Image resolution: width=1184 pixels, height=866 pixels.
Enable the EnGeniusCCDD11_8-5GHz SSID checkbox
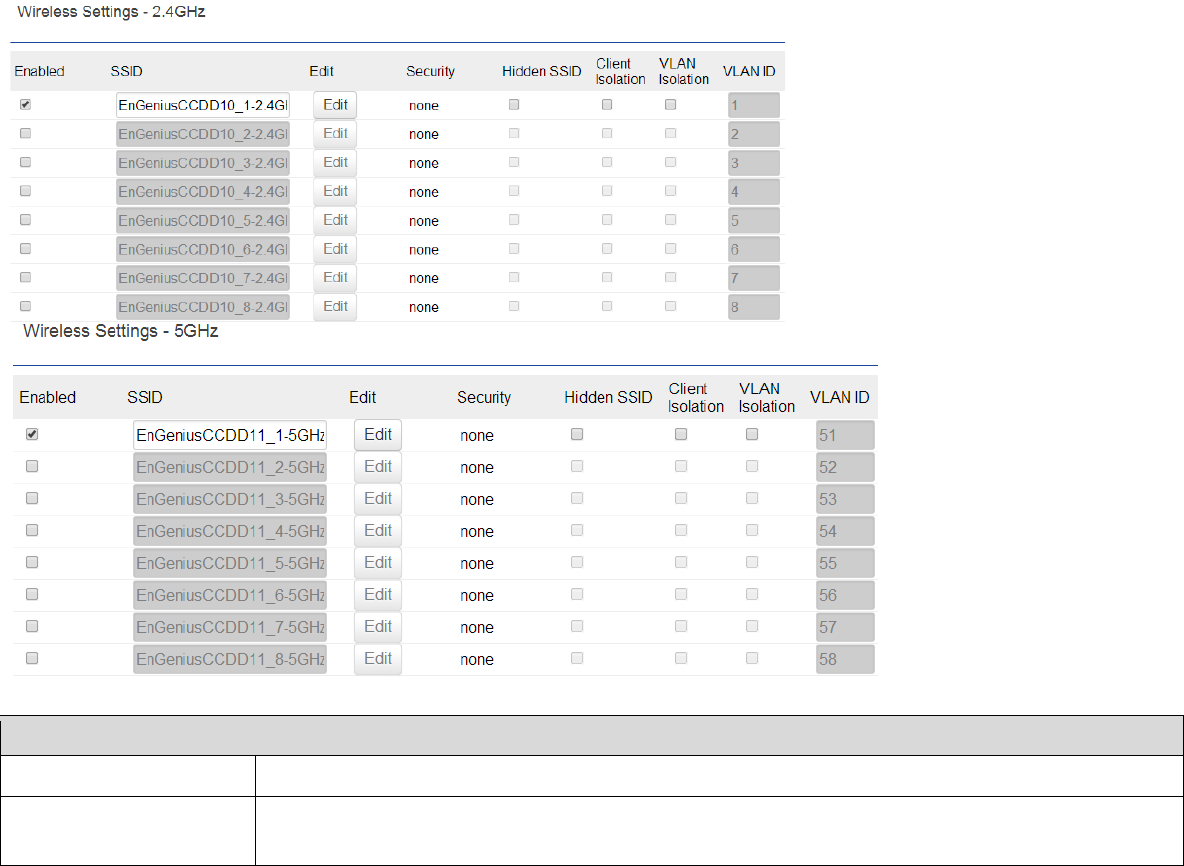pos(32,658)
